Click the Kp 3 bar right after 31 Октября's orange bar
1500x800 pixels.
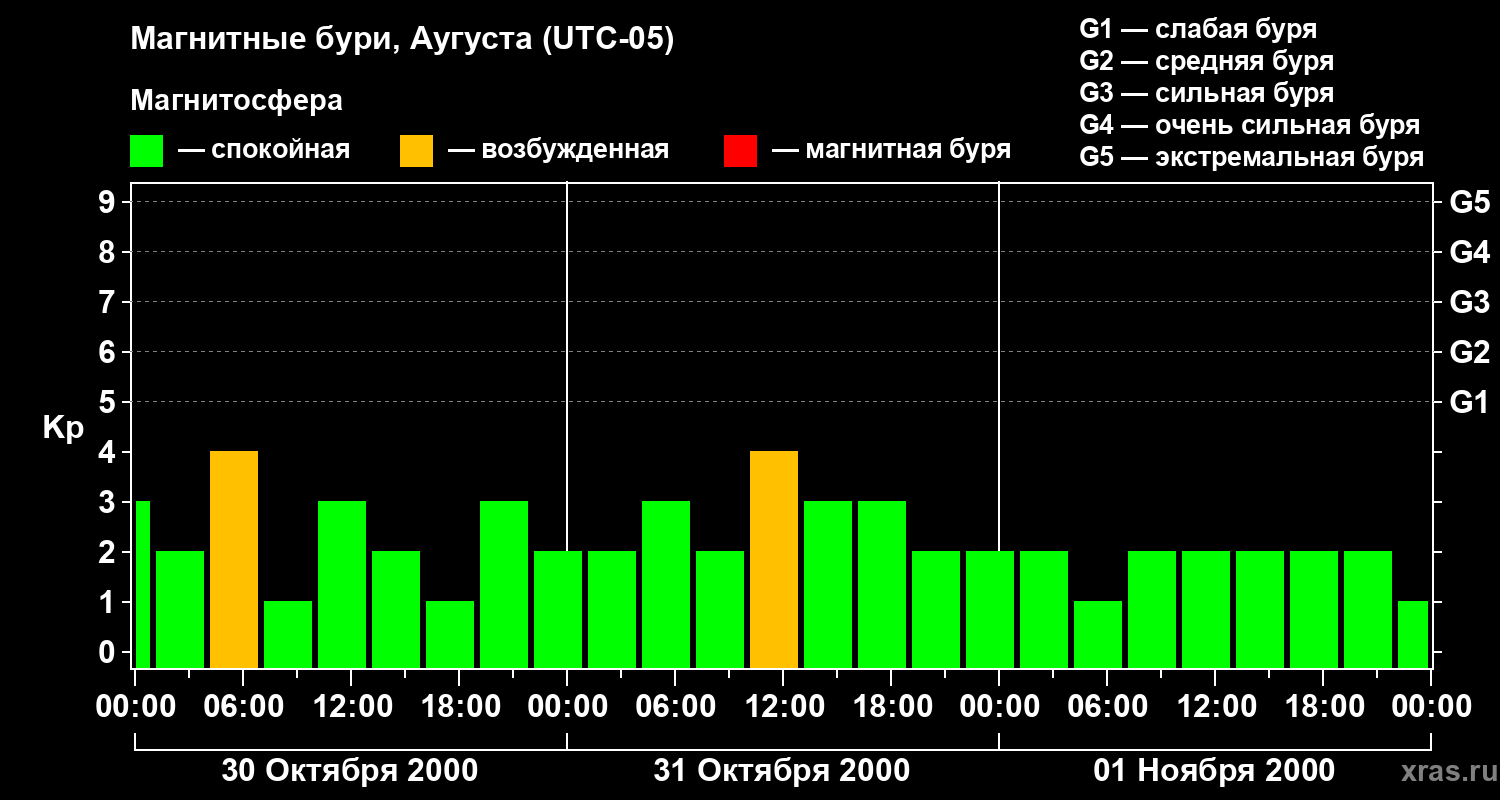click(x=828, y=584)
